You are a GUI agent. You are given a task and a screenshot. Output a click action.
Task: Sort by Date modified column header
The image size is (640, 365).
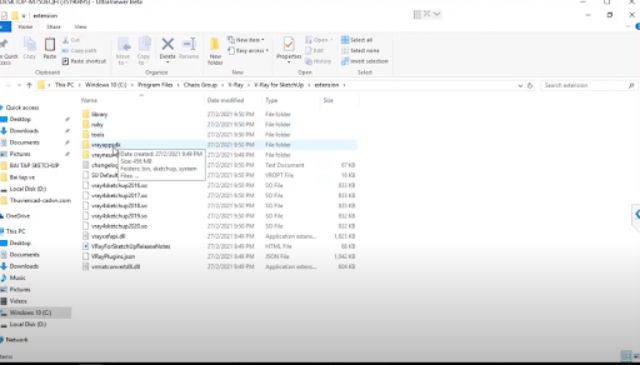(x=225, y=100)
